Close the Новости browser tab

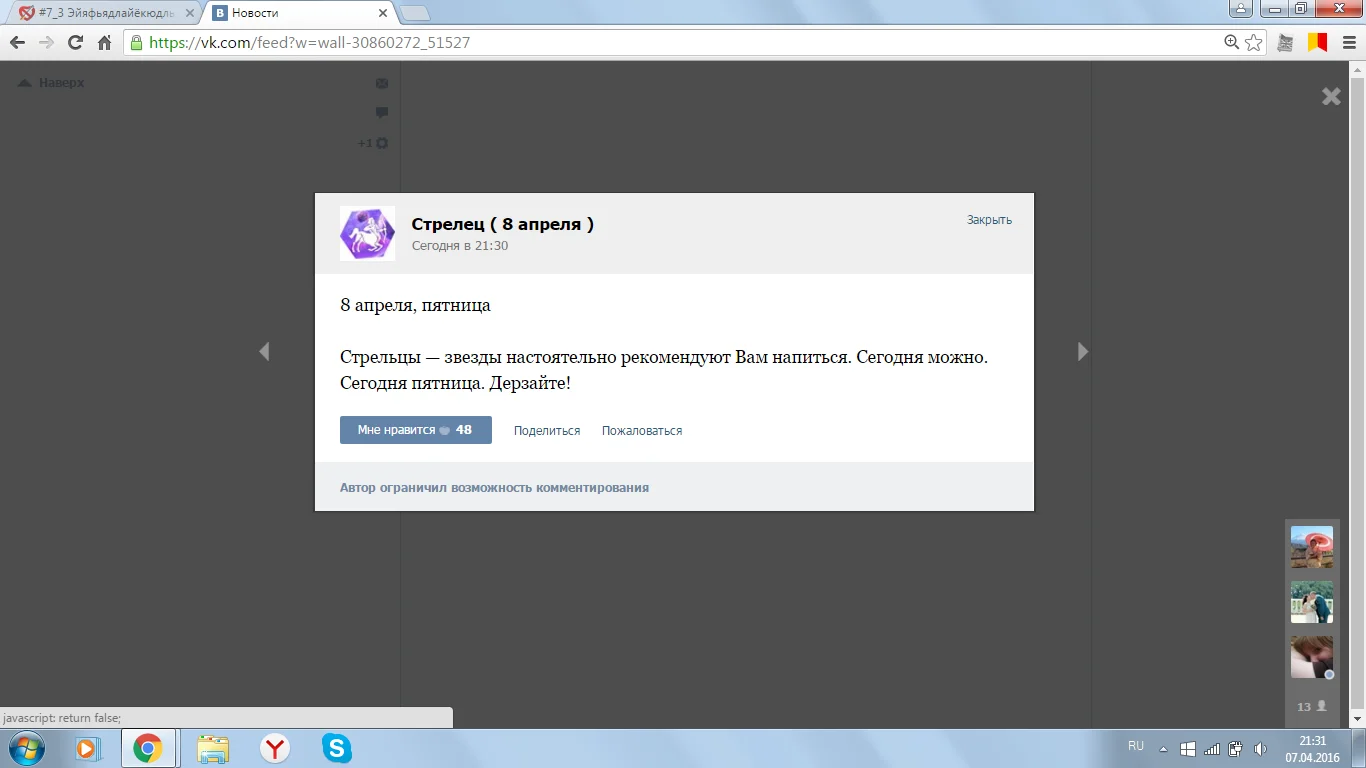(x=381, y=13)
